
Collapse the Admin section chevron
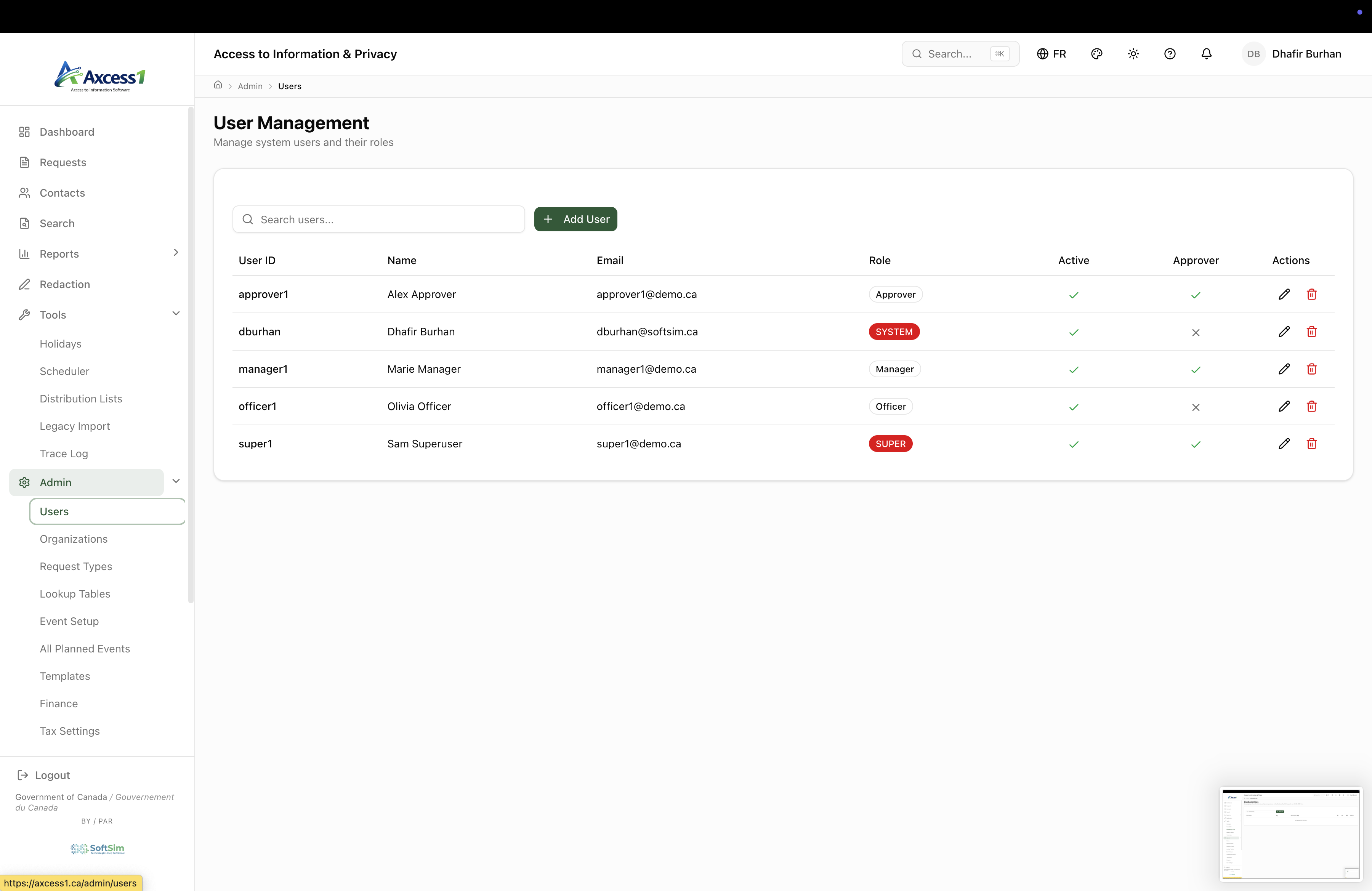point(176,481)
